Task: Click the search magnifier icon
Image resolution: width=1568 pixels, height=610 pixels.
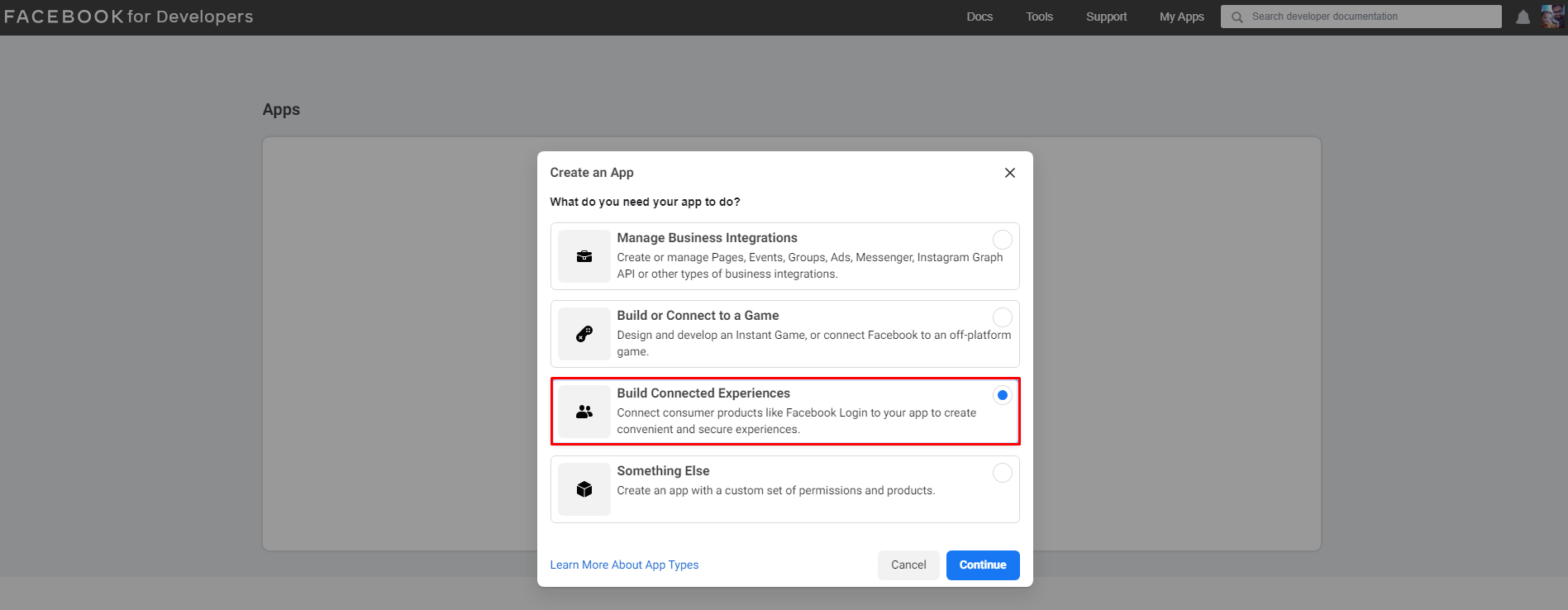Action: point(1237,17)
